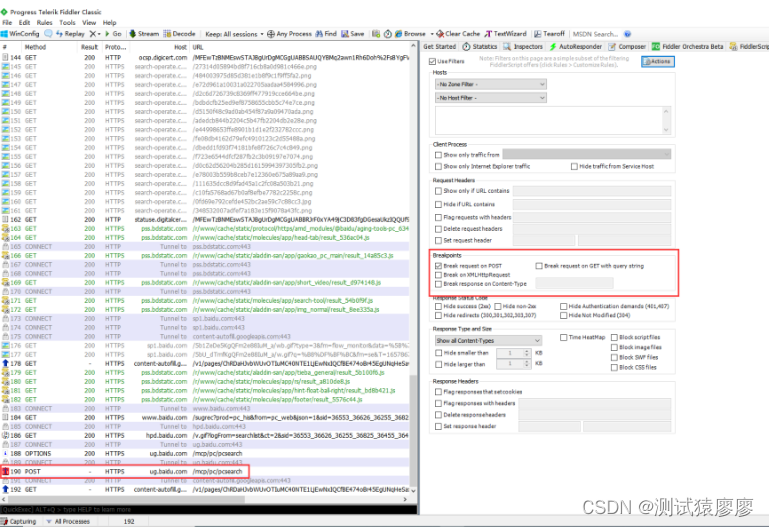Click the camera screenshot toolbar icon
This screenshot has width=769, height=527.
click(x=376, y=34)
